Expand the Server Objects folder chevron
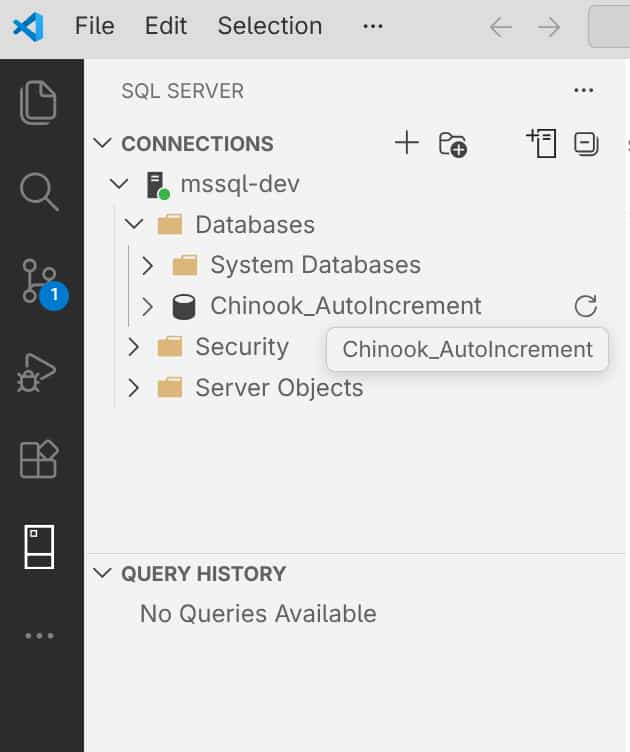This screenshot has width=630, height=752. 133,388
